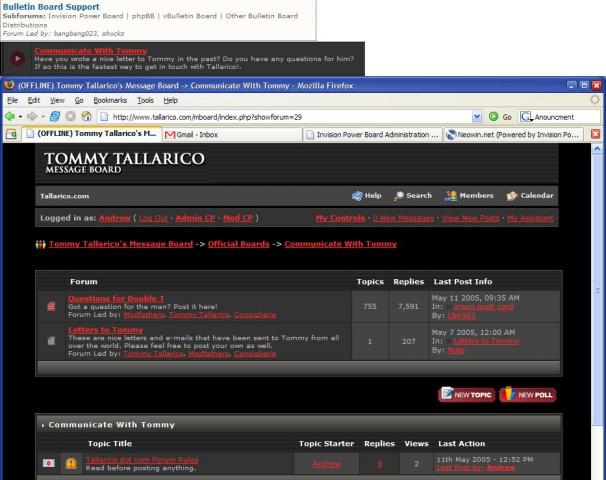The image size is (606, 480).
Task: Click the Stop loading icon
Action: pyautogui.click(x=70, y=116)
